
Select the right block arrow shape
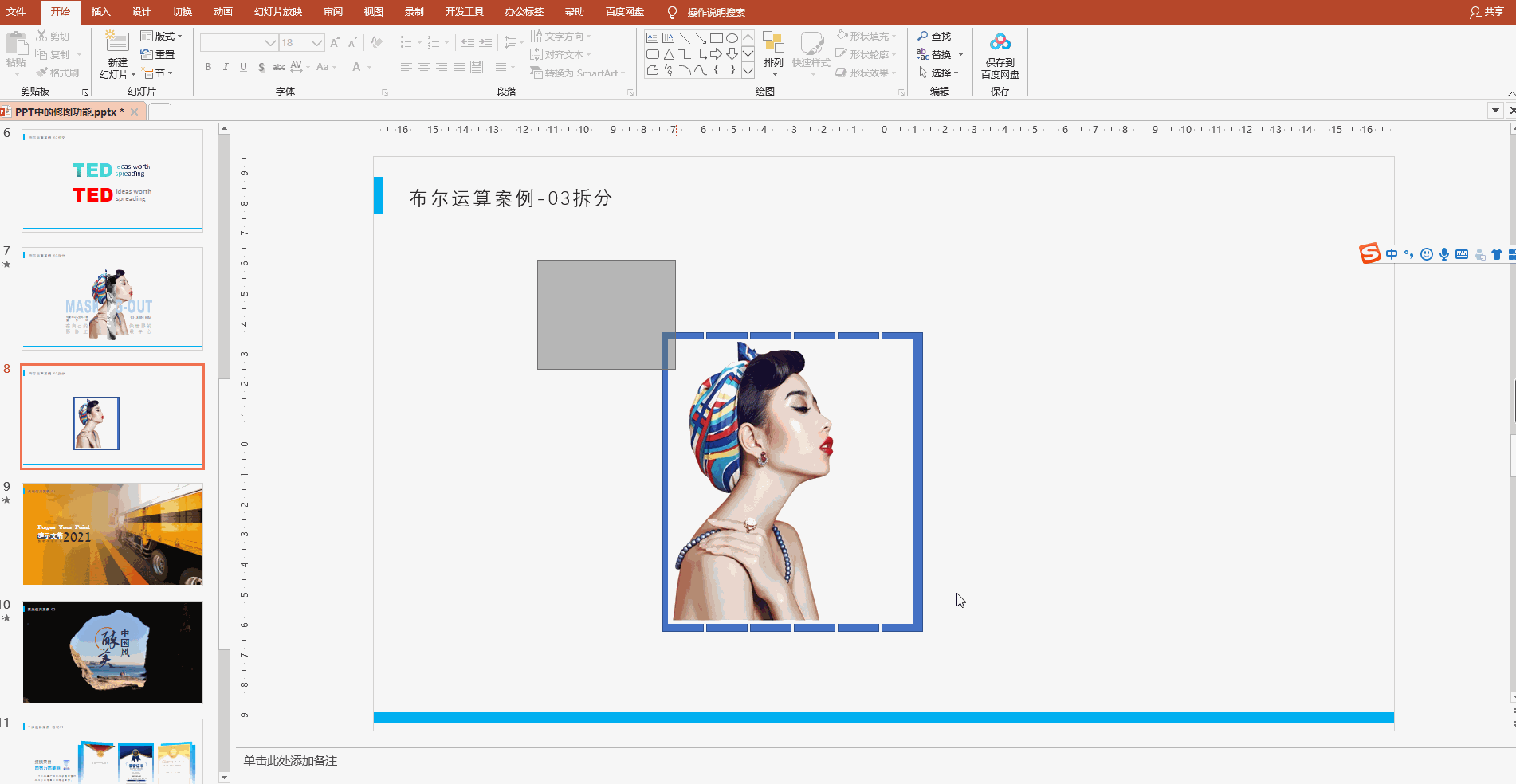coord(716,54)
